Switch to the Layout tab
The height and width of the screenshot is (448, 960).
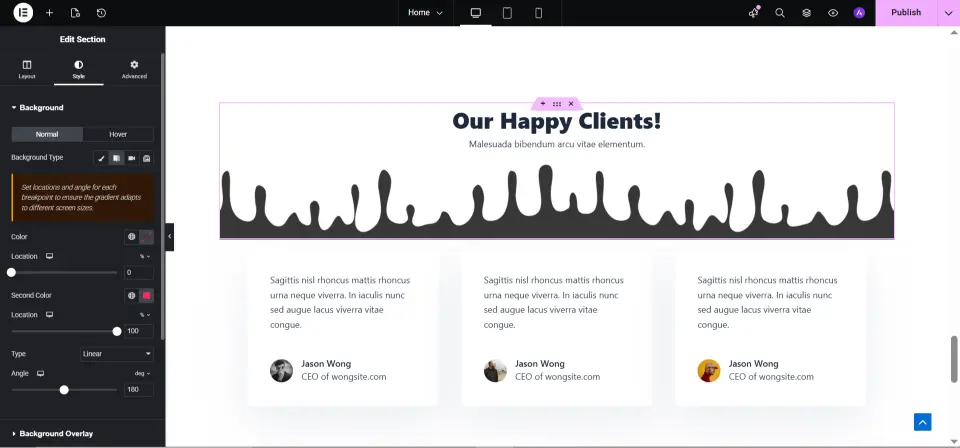26,70
